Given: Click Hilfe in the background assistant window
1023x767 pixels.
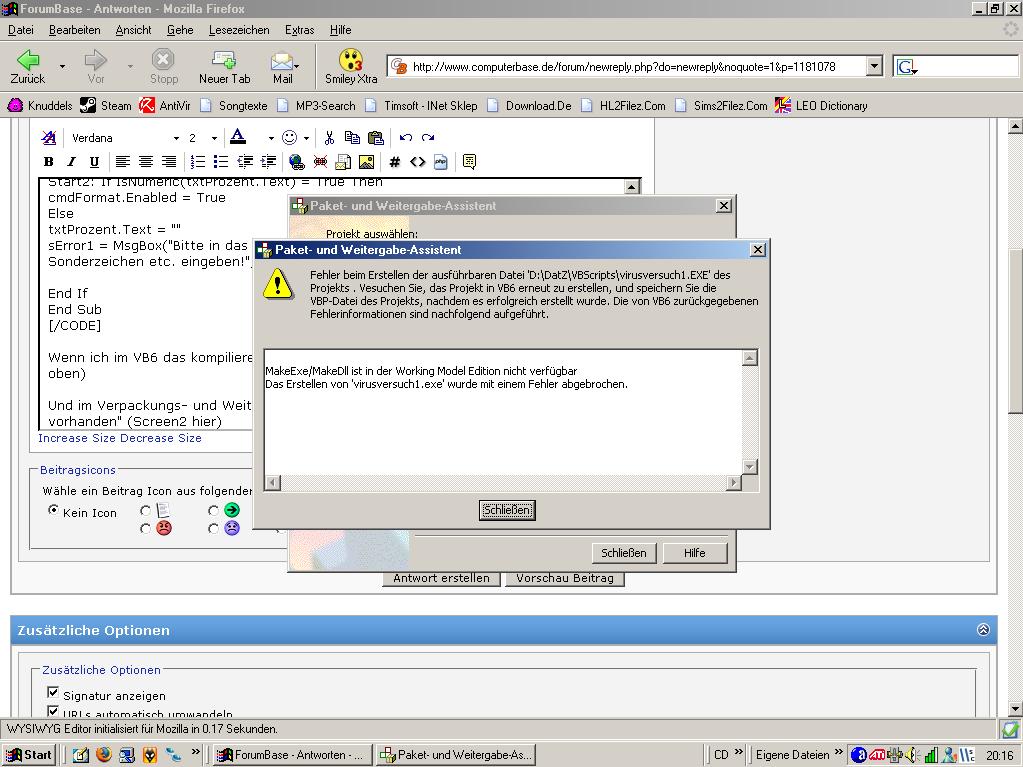Looking at the screenshot, I should tap(695, 553).
